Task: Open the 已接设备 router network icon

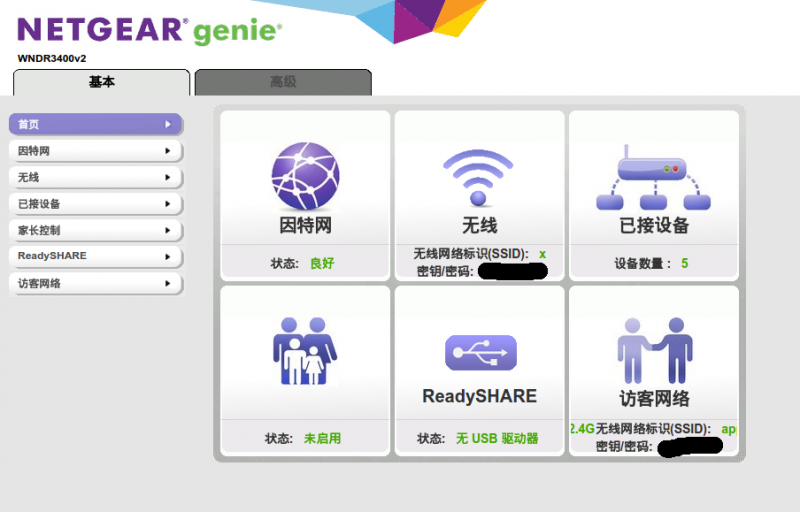Action: 653,177
